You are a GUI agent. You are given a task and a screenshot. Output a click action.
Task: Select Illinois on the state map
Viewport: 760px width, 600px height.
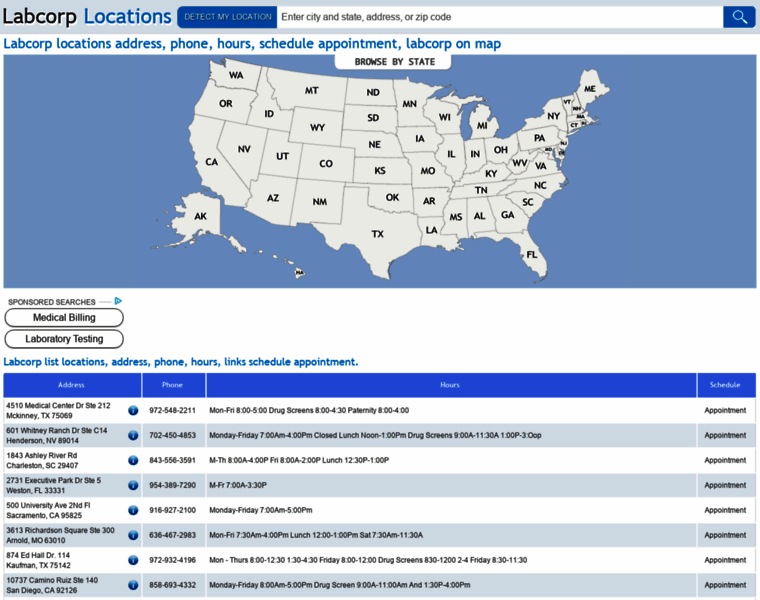pyautogui.click(x=451, y=154)
